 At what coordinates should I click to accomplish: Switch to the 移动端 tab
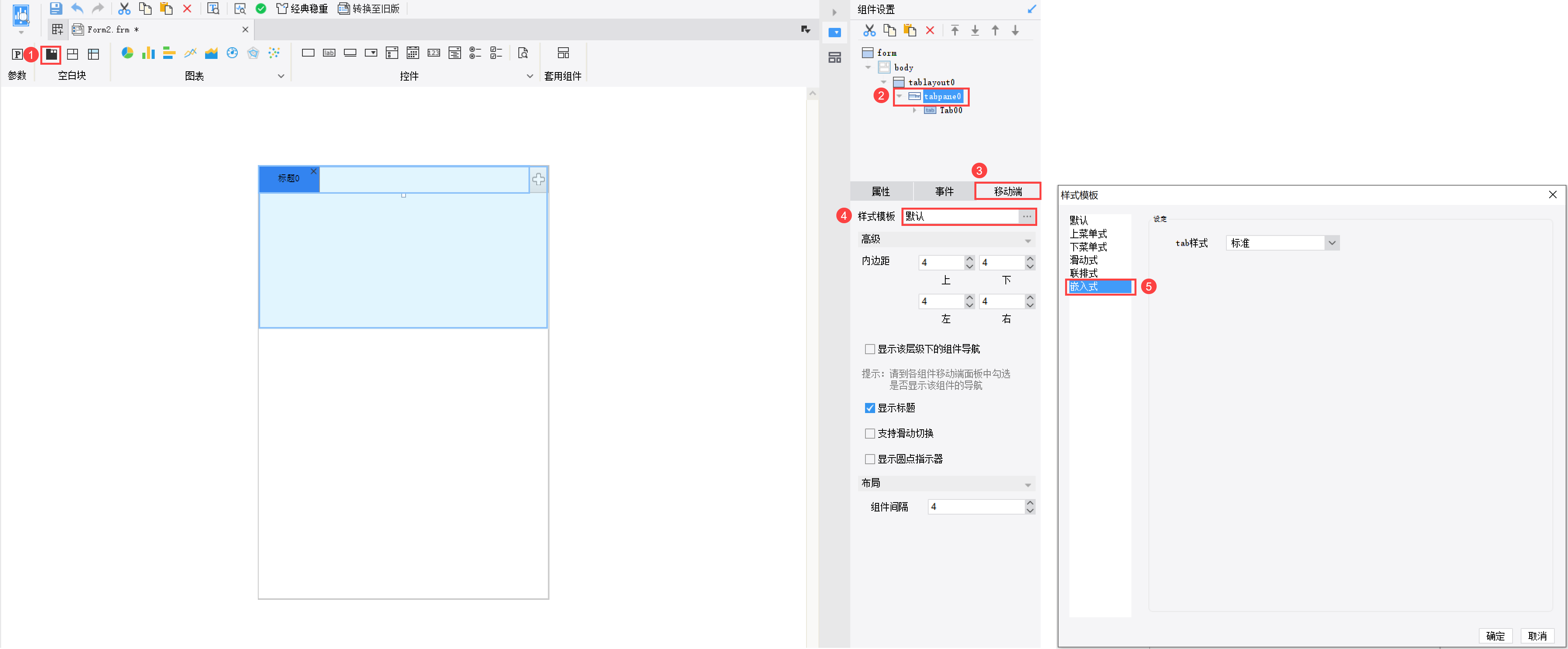click(x=1007, y=191)
